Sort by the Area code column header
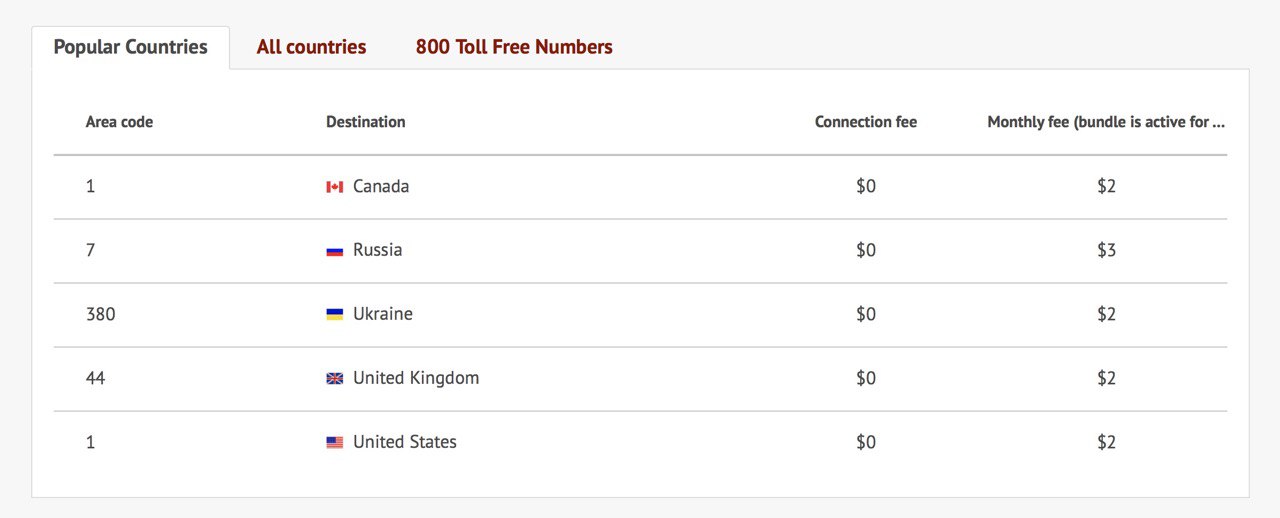1280x518 pixels. [119, 122]
